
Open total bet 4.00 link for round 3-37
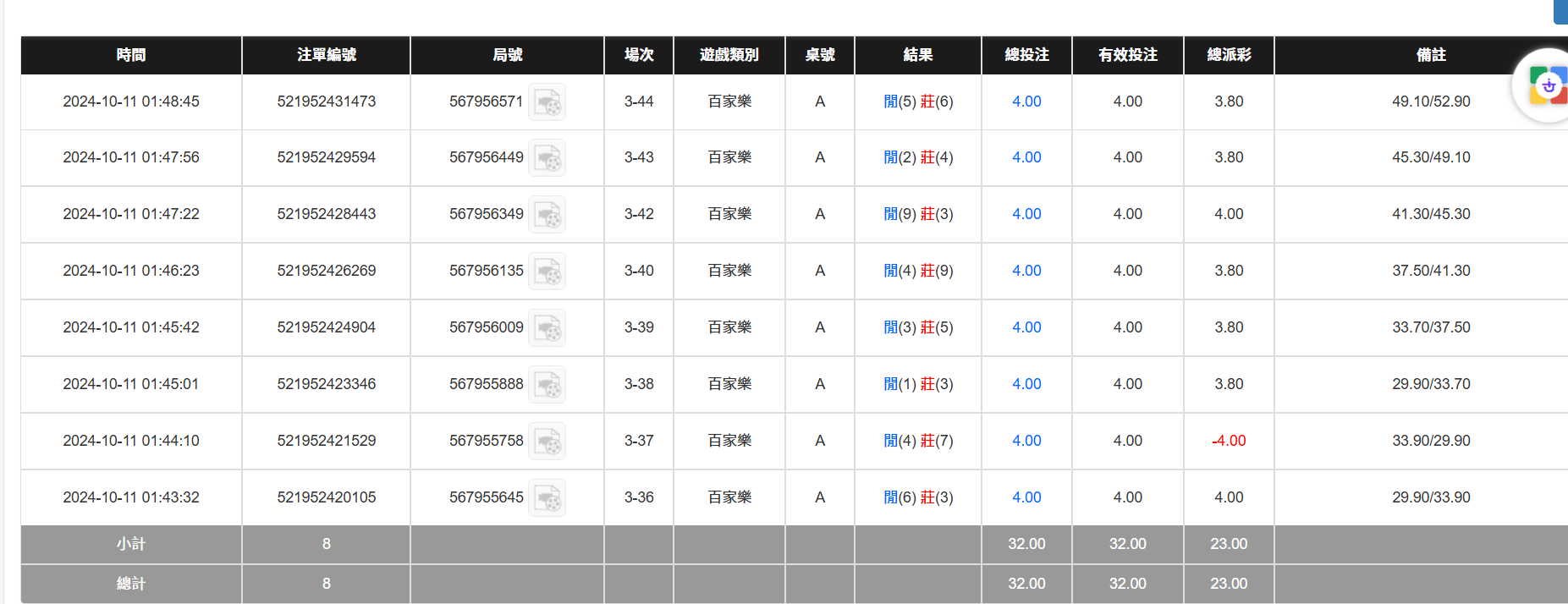click(x=1026, y=441)
